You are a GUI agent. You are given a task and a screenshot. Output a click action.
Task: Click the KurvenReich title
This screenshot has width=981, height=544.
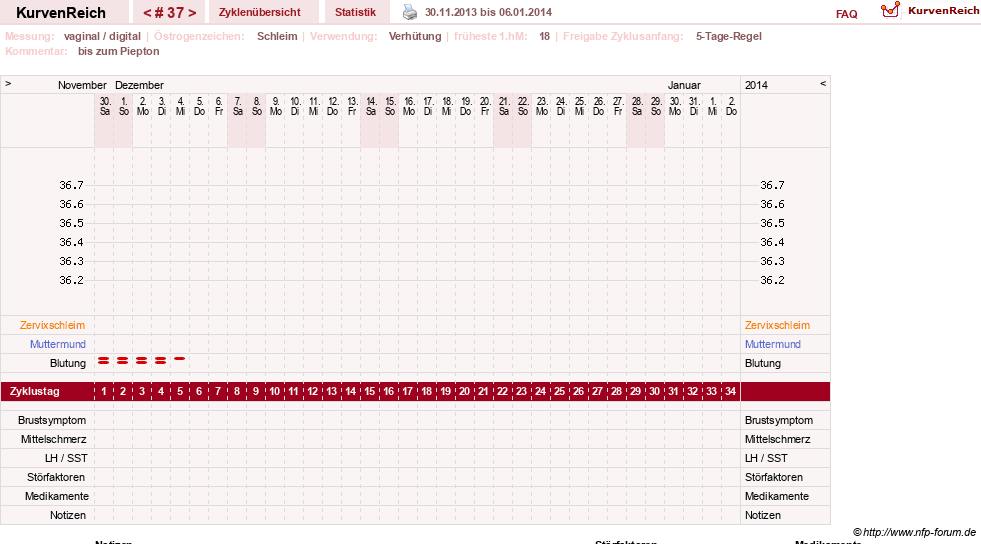pyautogui.click(x=61, y=13)
